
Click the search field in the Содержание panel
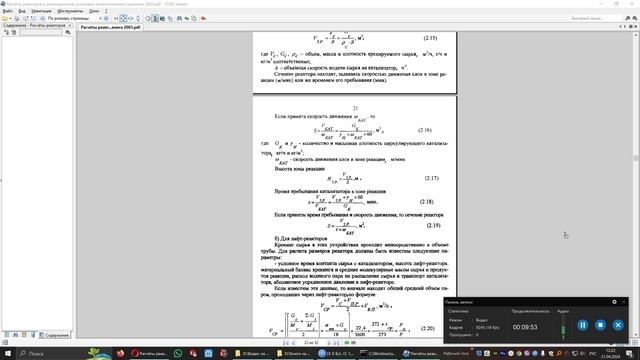[x=40, y=32]
